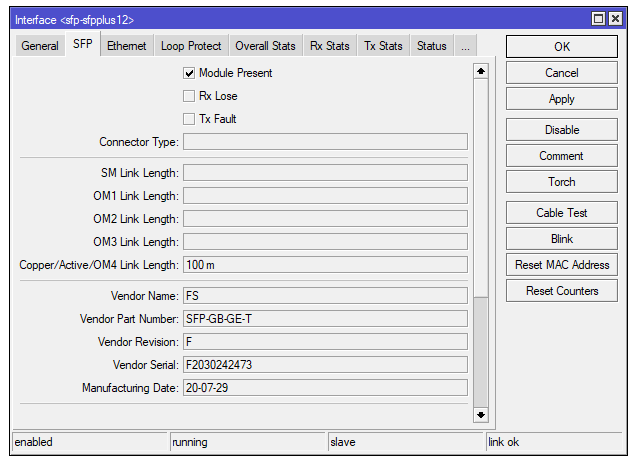639x460 pixels.
Task: Launch Torch for this interface
Action: pos(562,182)
